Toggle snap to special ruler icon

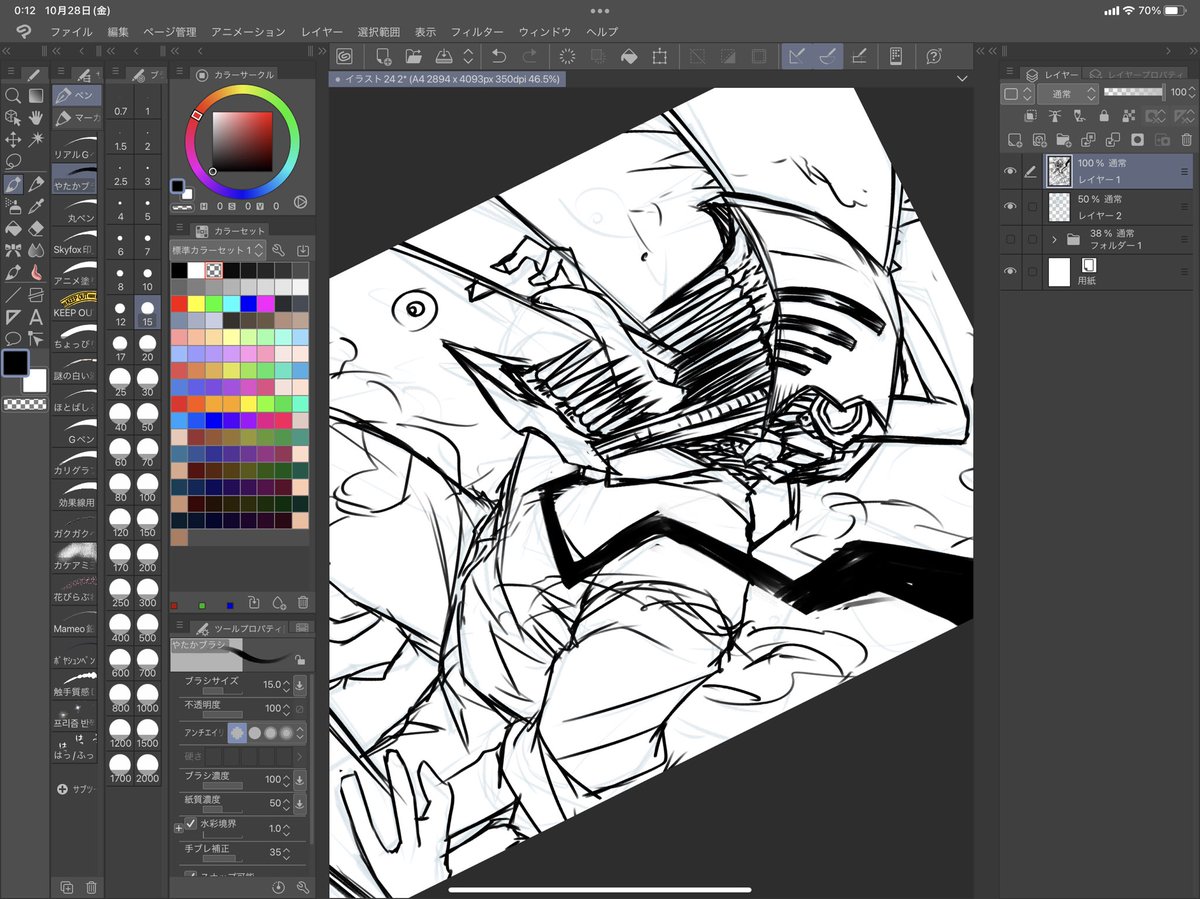828,57
